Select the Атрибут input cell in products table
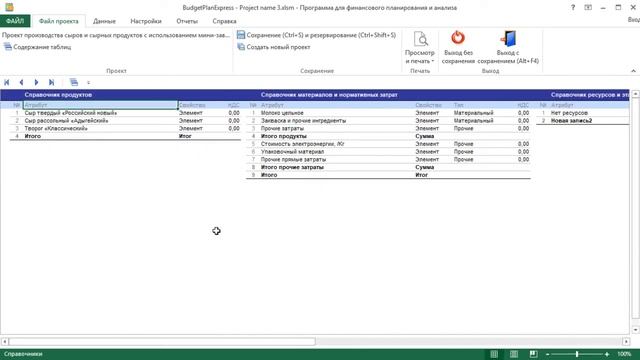Image resolution: width=640 pixels, height=360 pixels. click(x=100, y=105)
